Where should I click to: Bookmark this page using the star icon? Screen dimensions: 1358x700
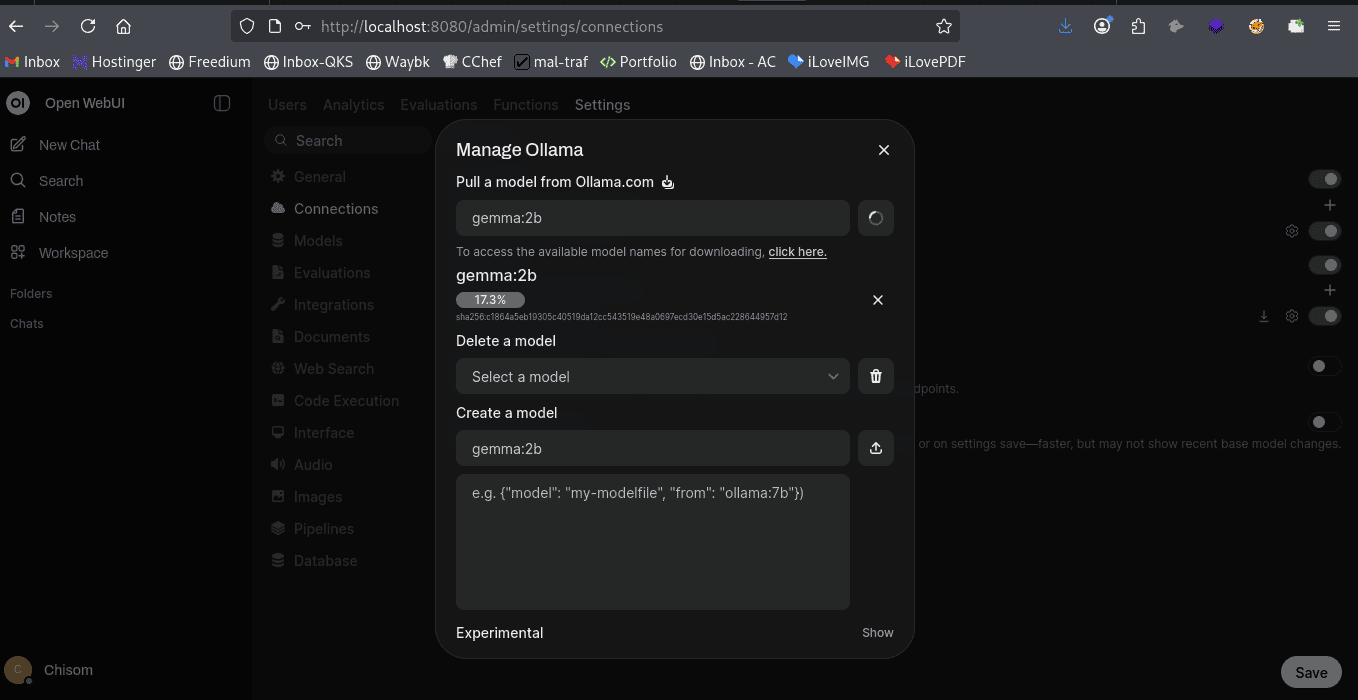point(943,27)
